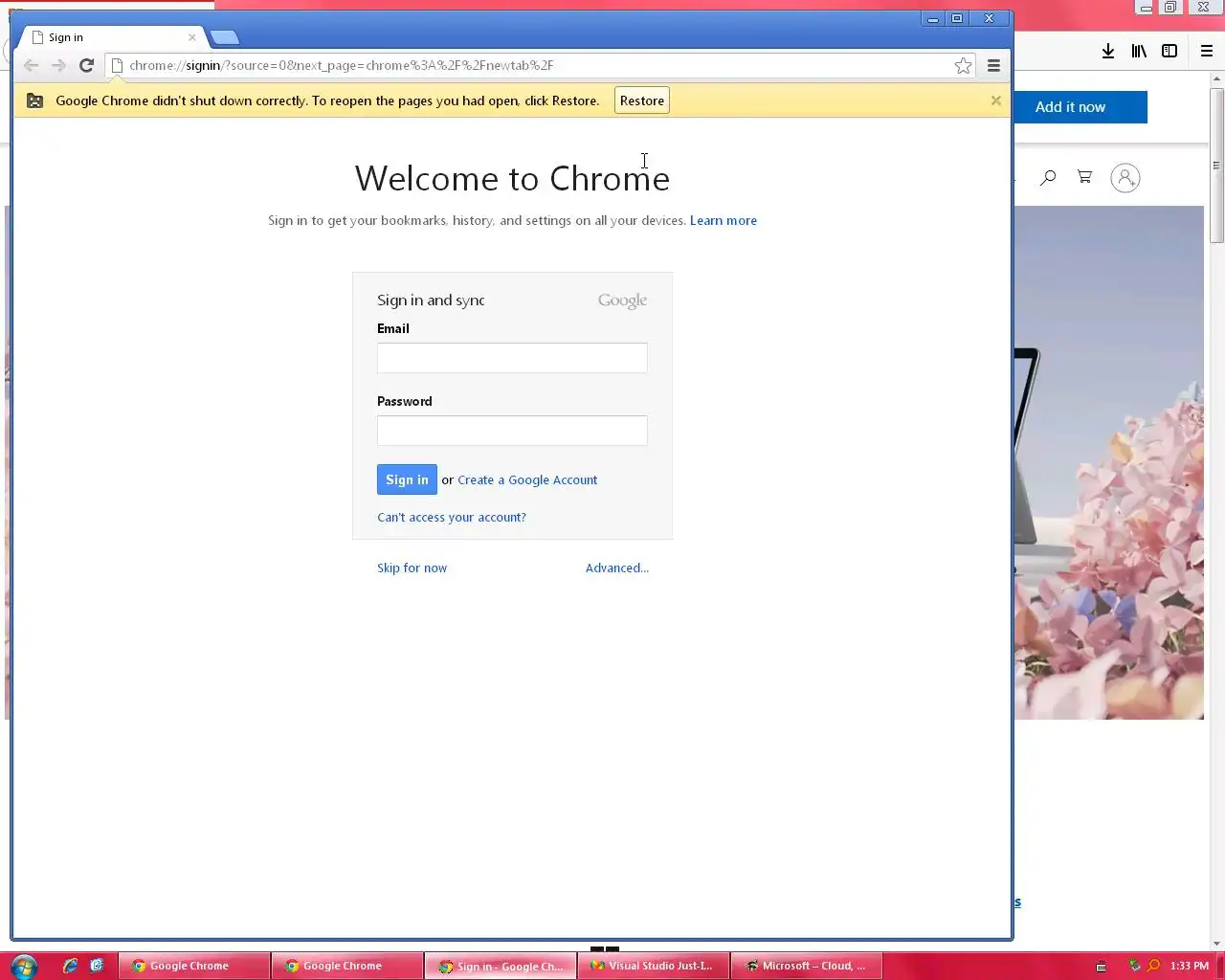Click the account sign-in avatar icon

[1125, 178]
